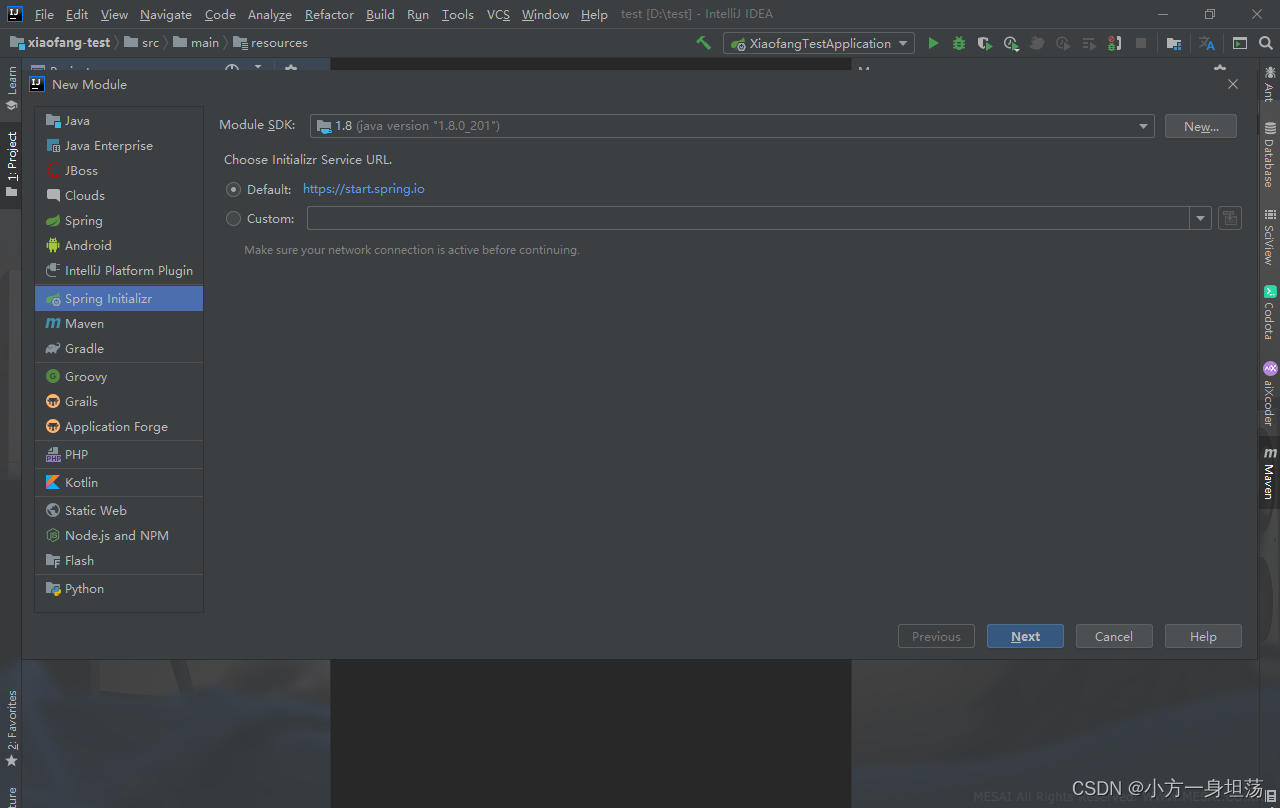Click the Help button
The height and width of the screenshot is (808, 1280).
(x=1203, y=636)
